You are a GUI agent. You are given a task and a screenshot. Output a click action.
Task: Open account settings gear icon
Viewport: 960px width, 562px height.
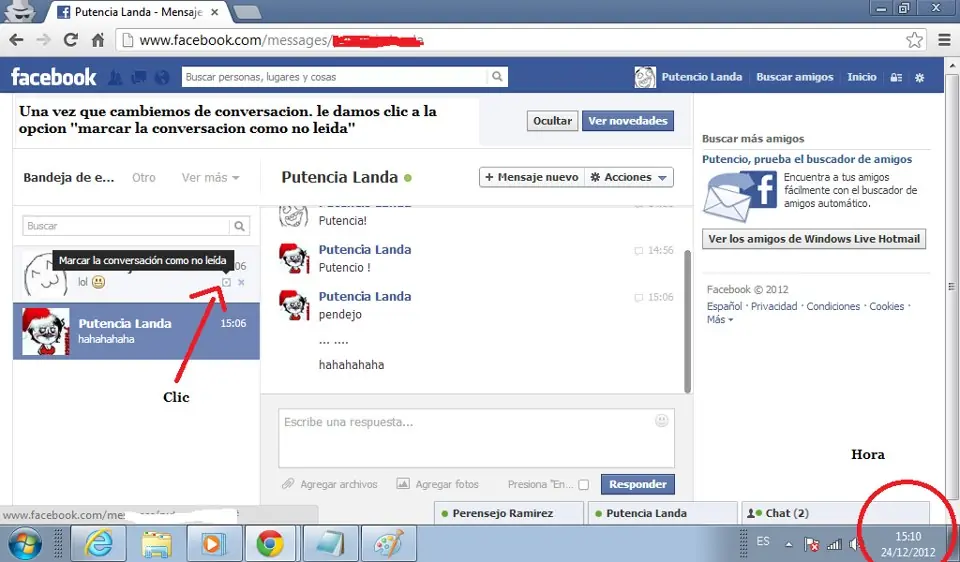[x=920, y=78]
